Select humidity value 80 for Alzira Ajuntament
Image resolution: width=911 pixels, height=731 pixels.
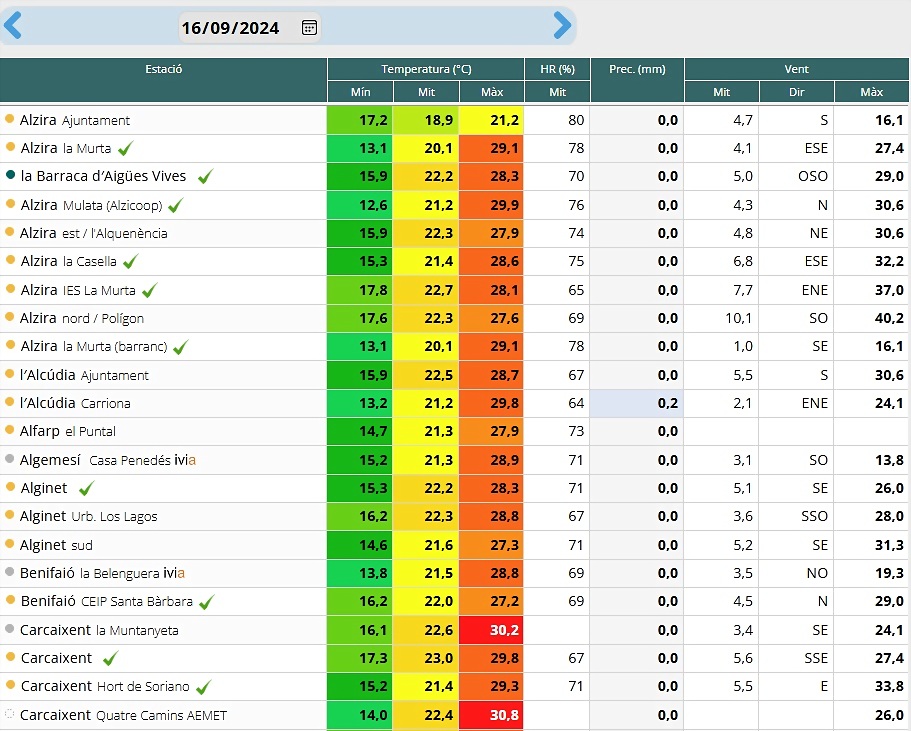click(x=557, y=120)
